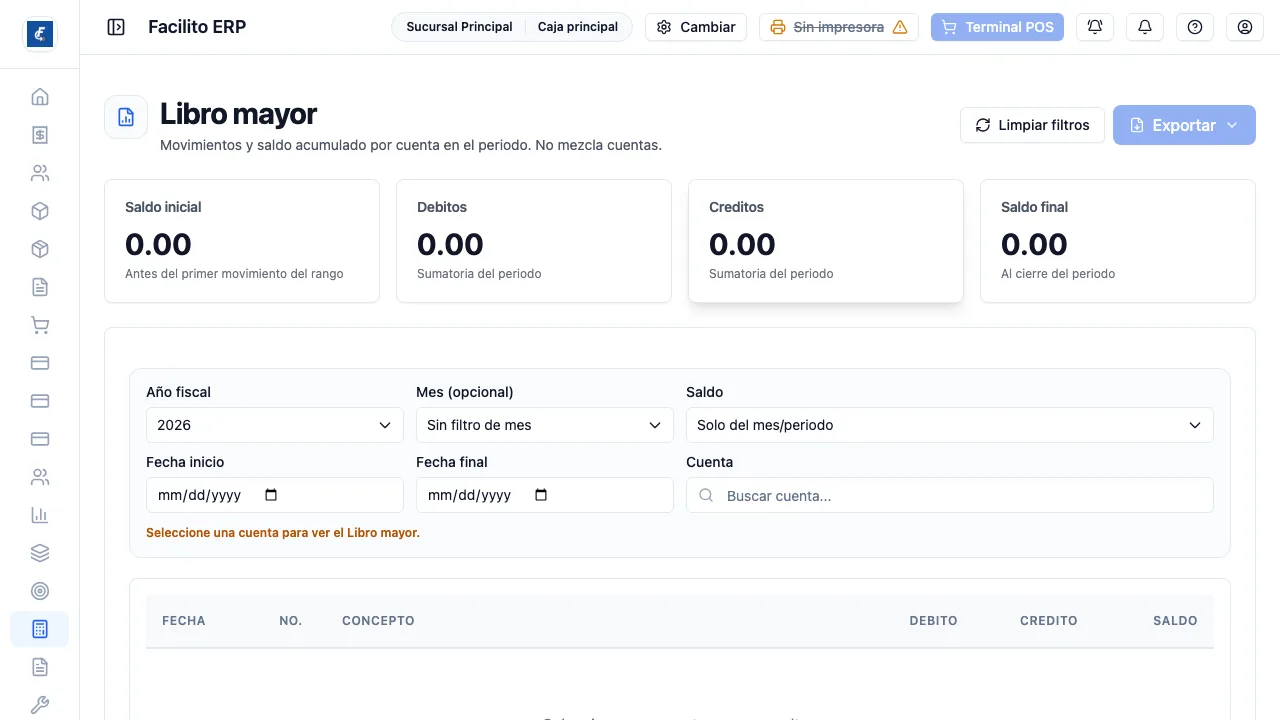The width and height of the screenshot is (1280, 720).
Task: Click the CREDITO column header
Action: tap(1049, 621)
